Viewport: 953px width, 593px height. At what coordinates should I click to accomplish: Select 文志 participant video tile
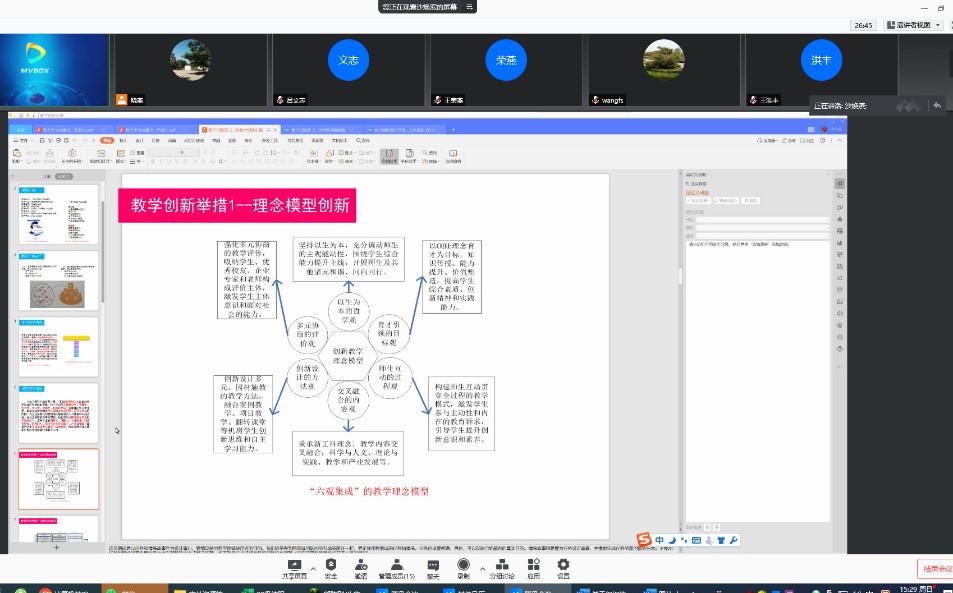coord(348,66)
